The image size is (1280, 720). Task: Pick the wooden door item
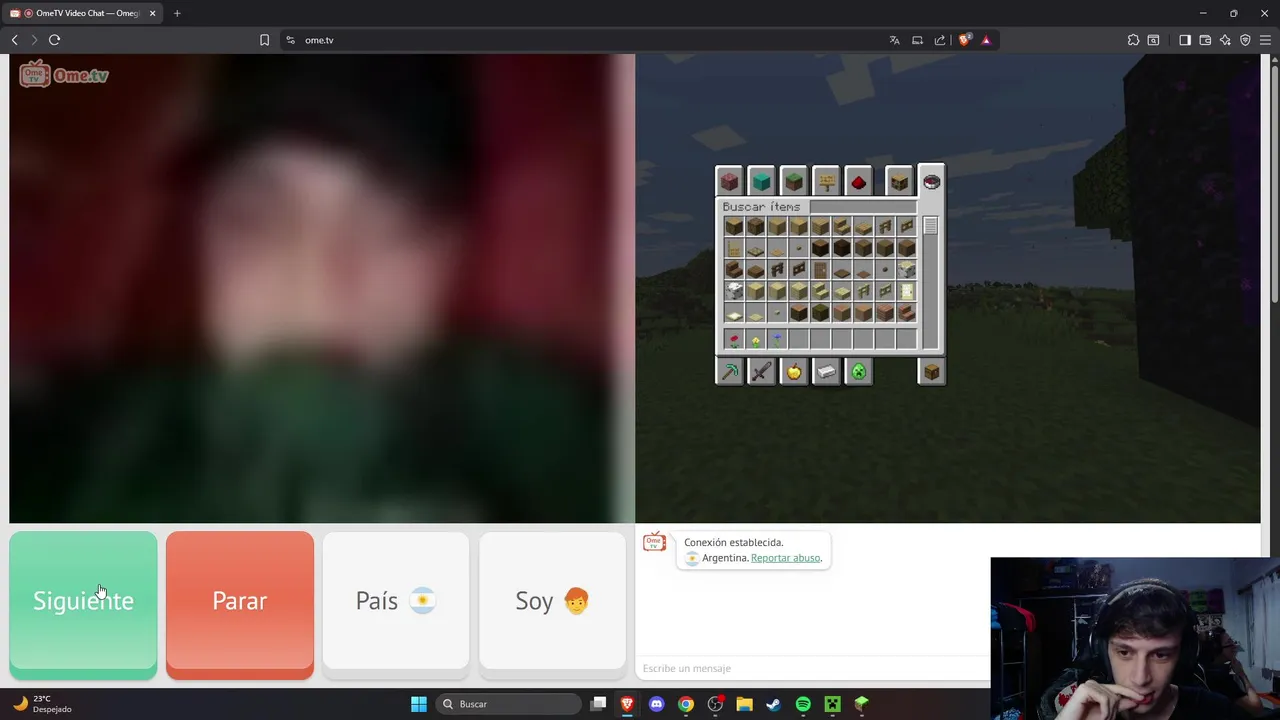820,269
